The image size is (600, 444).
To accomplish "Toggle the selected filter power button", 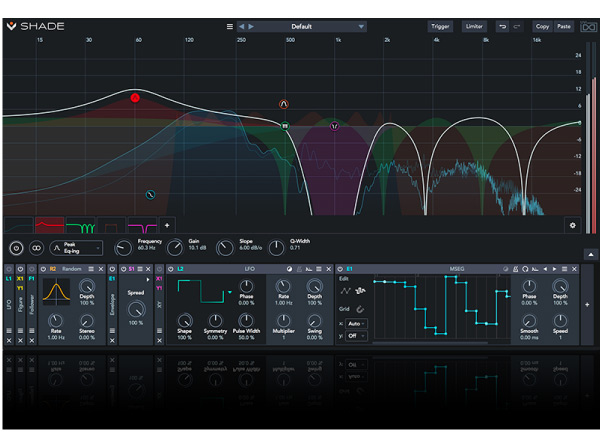I will coord(16,248).
